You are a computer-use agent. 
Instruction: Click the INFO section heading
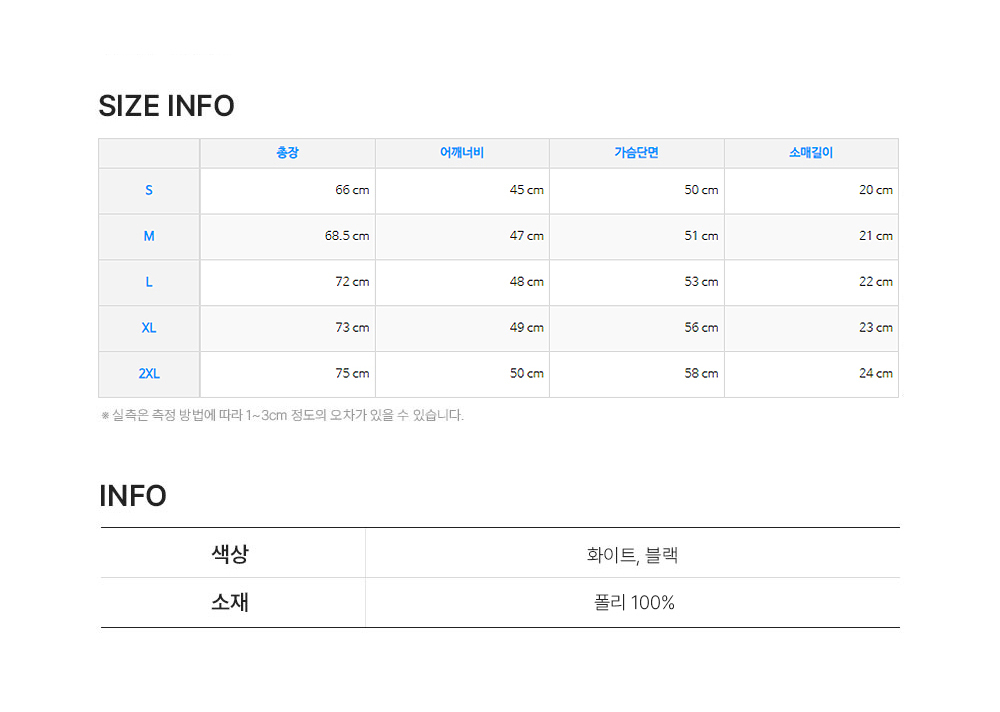(132, 496)
